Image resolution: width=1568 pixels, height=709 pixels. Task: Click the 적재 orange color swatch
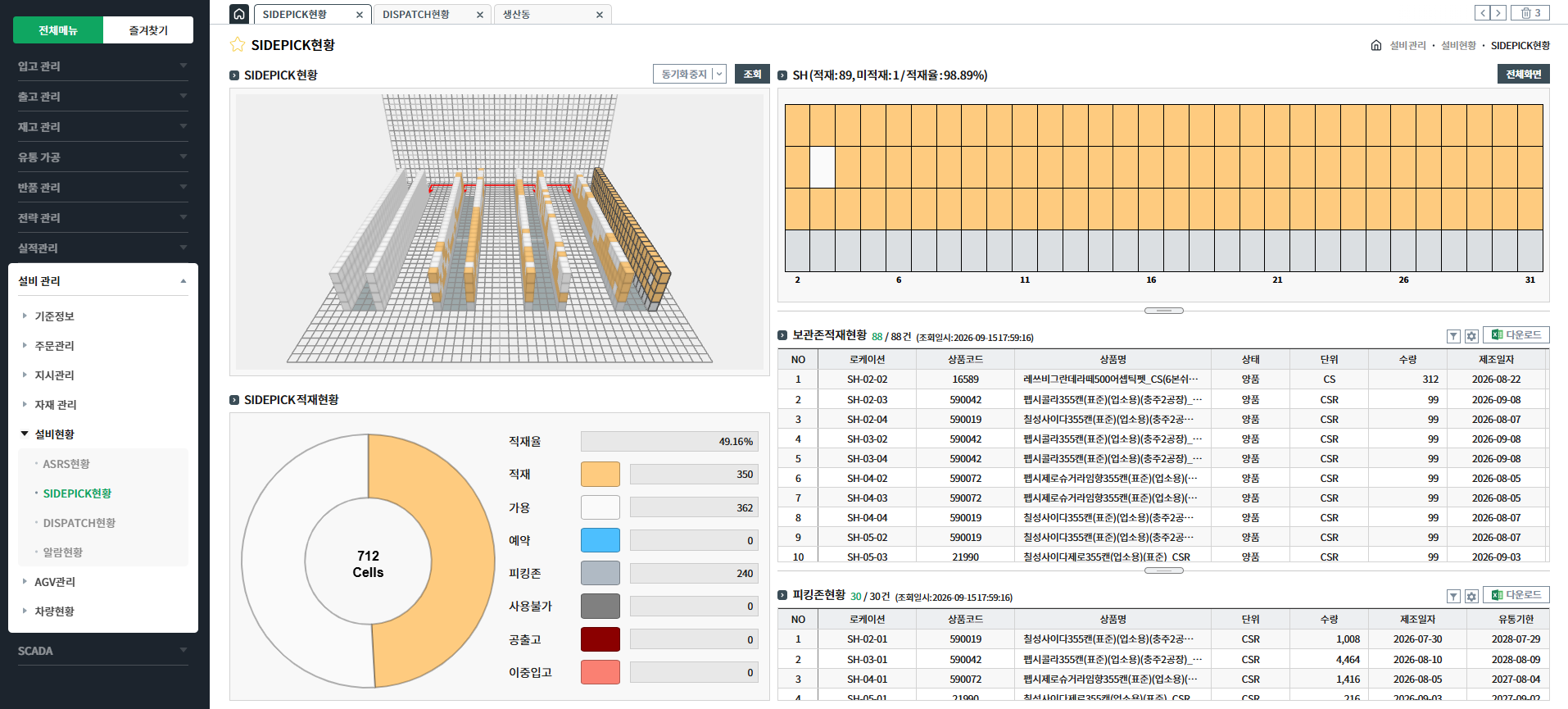600,474
